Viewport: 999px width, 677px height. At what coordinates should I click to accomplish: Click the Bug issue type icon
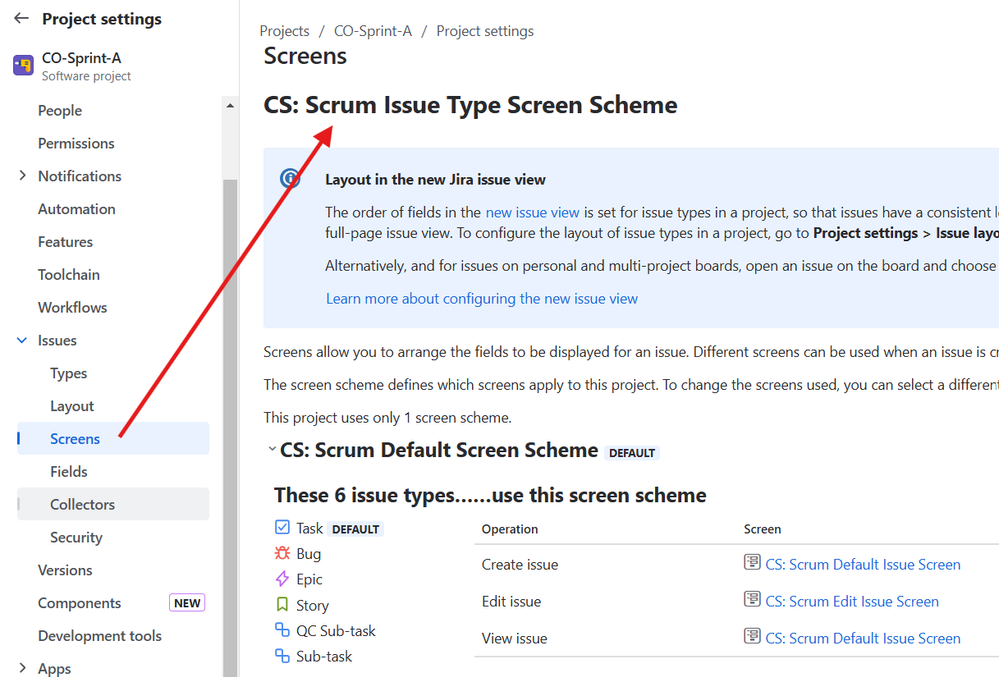tap(282, 553)
